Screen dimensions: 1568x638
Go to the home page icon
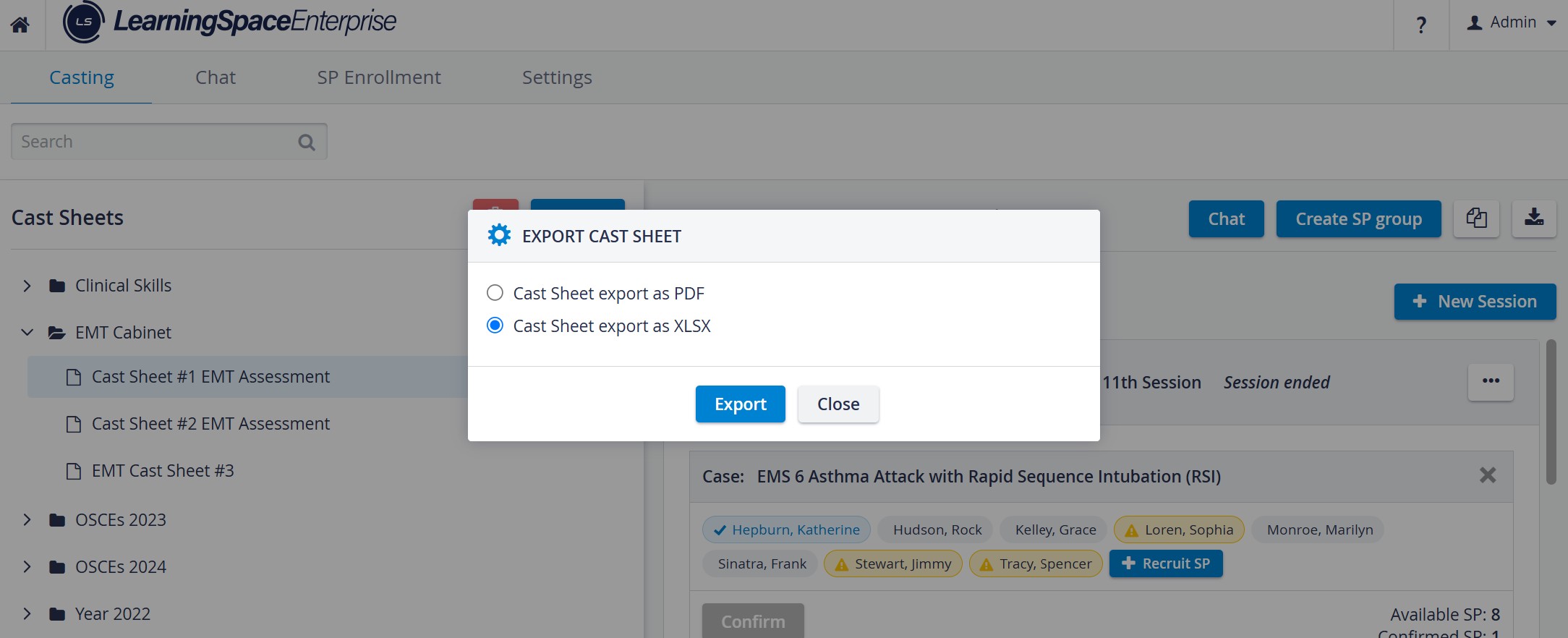point(20,25)
